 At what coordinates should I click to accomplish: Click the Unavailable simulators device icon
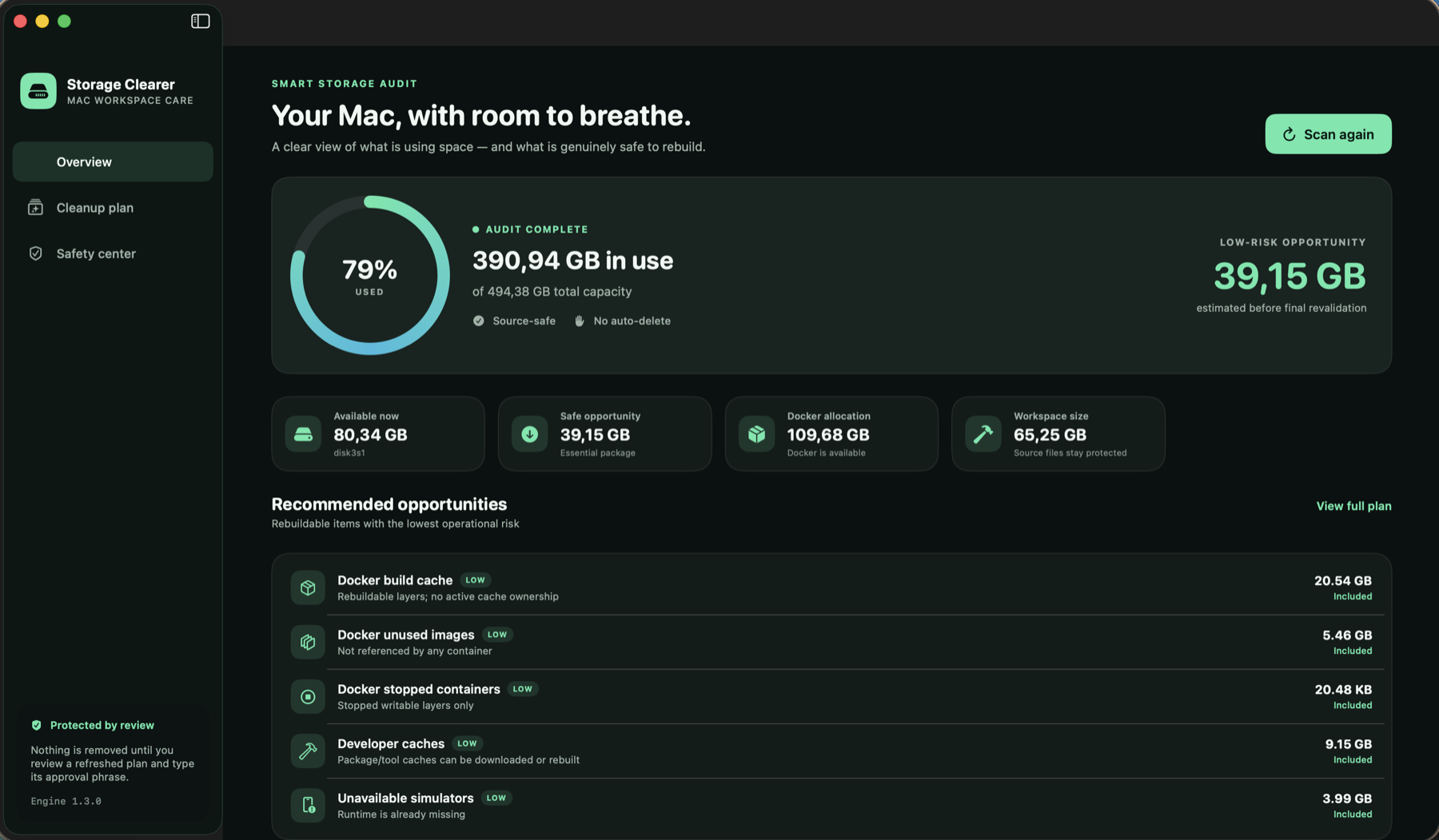(x=308, y=806)
